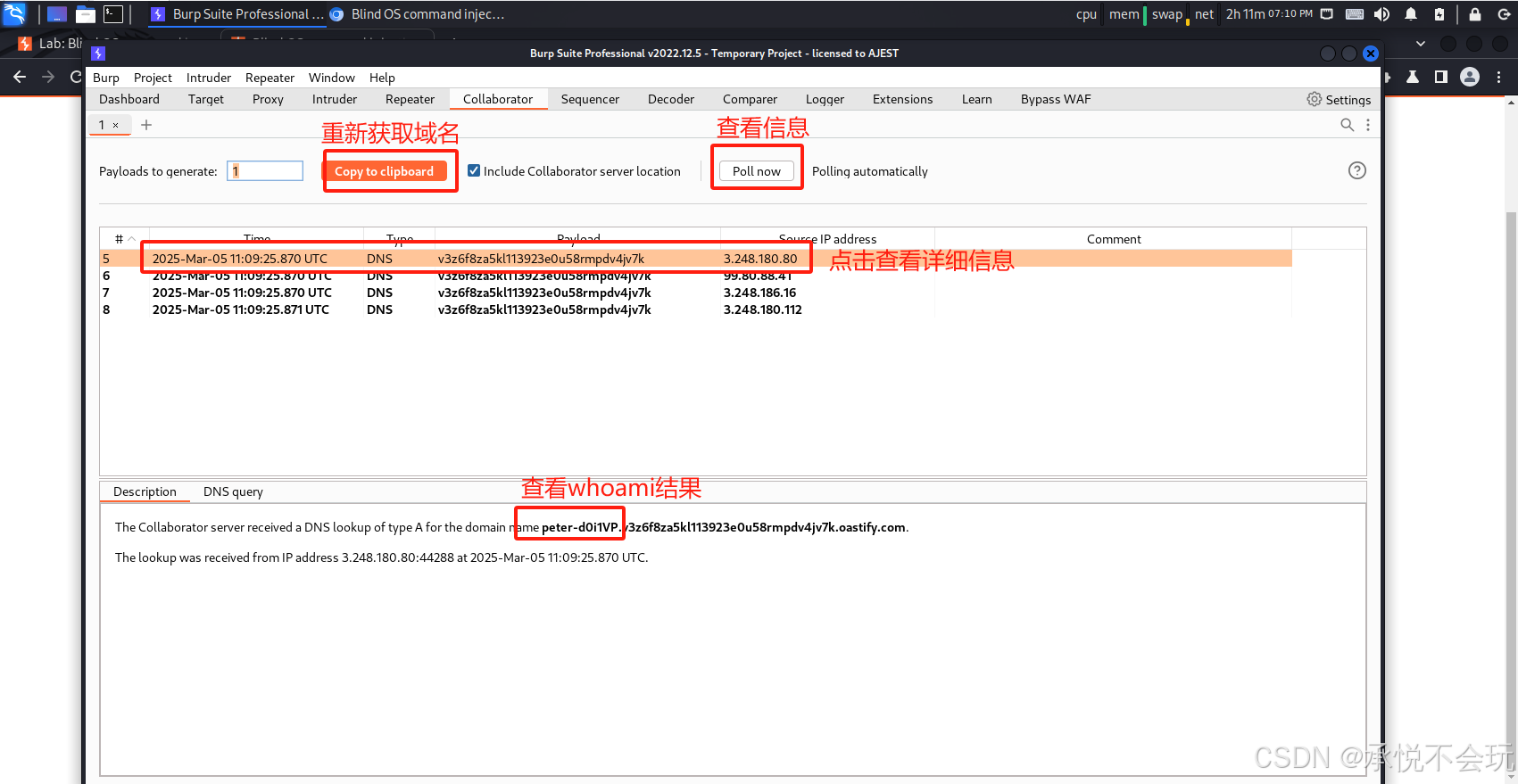Switch to the Dashboard tab
This screenshot has width=1518, height=784.
[x=129, y=99]
